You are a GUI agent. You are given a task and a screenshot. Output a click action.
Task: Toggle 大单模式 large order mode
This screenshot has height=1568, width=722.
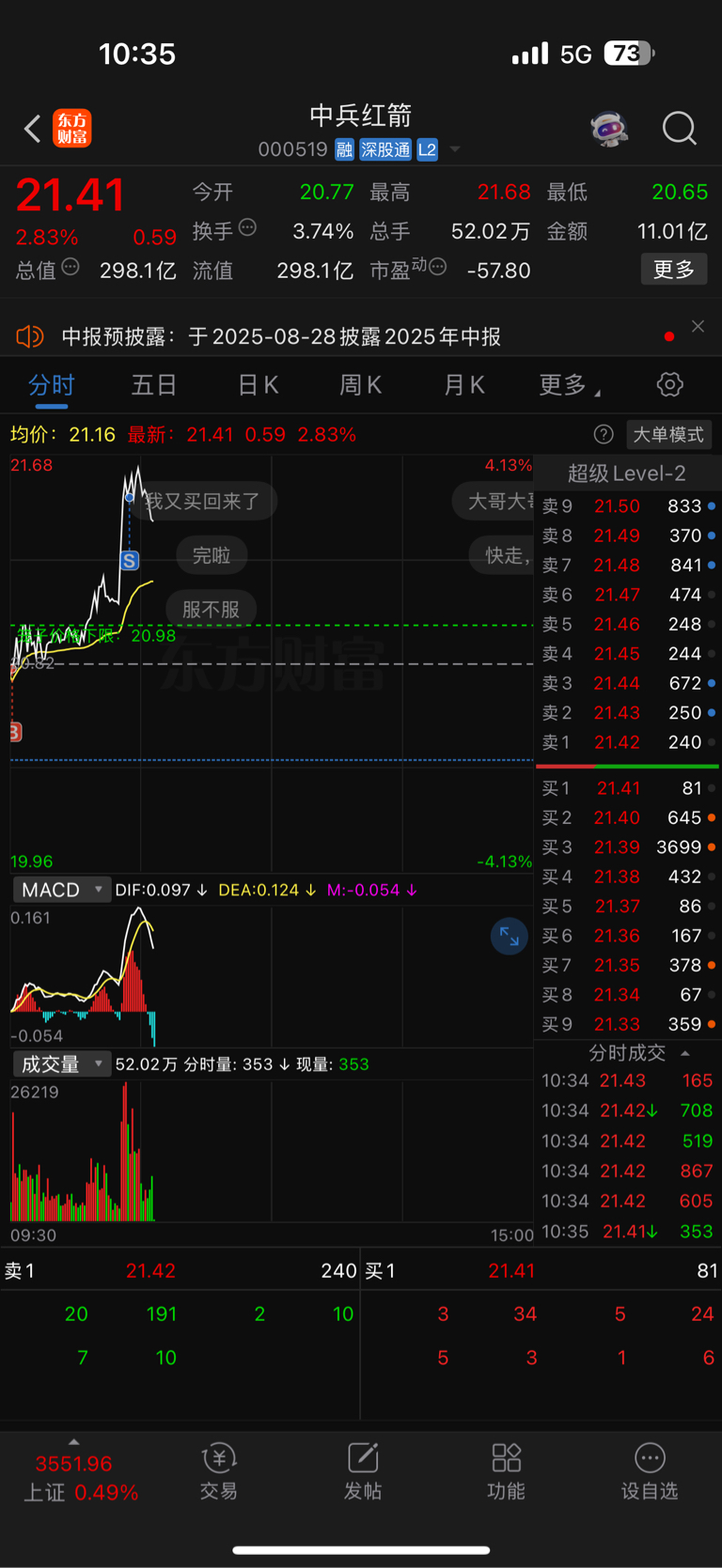(668, 434)
